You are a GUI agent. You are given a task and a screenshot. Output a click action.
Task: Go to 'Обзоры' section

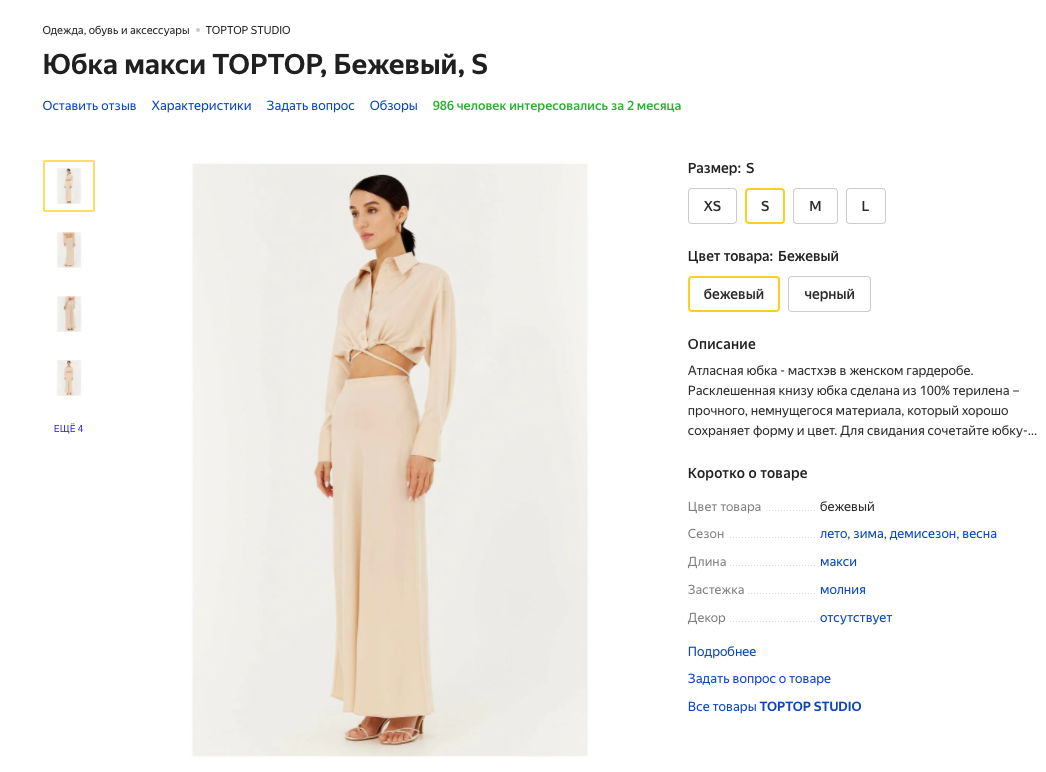(x=393, y=105)
